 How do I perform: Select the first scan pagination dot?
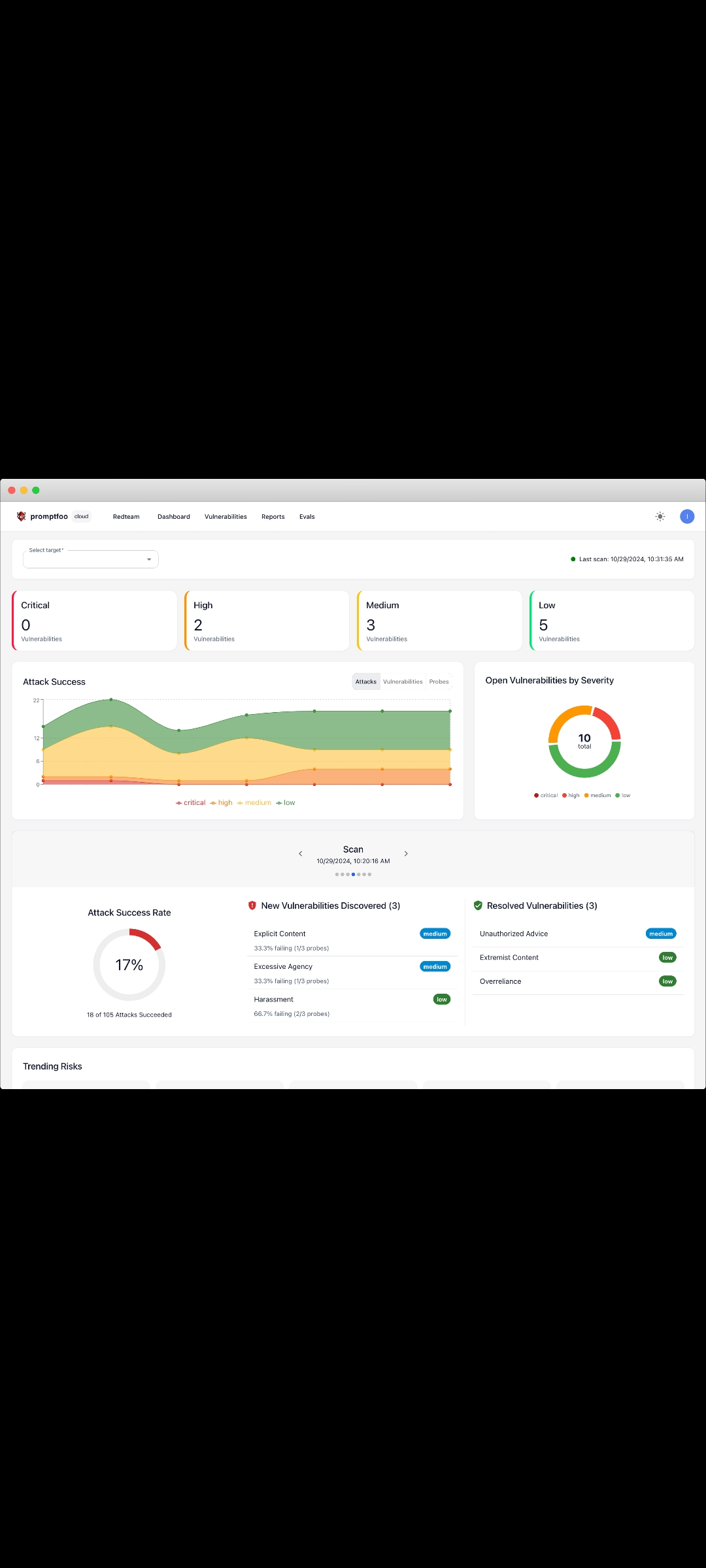click(337, 874)
